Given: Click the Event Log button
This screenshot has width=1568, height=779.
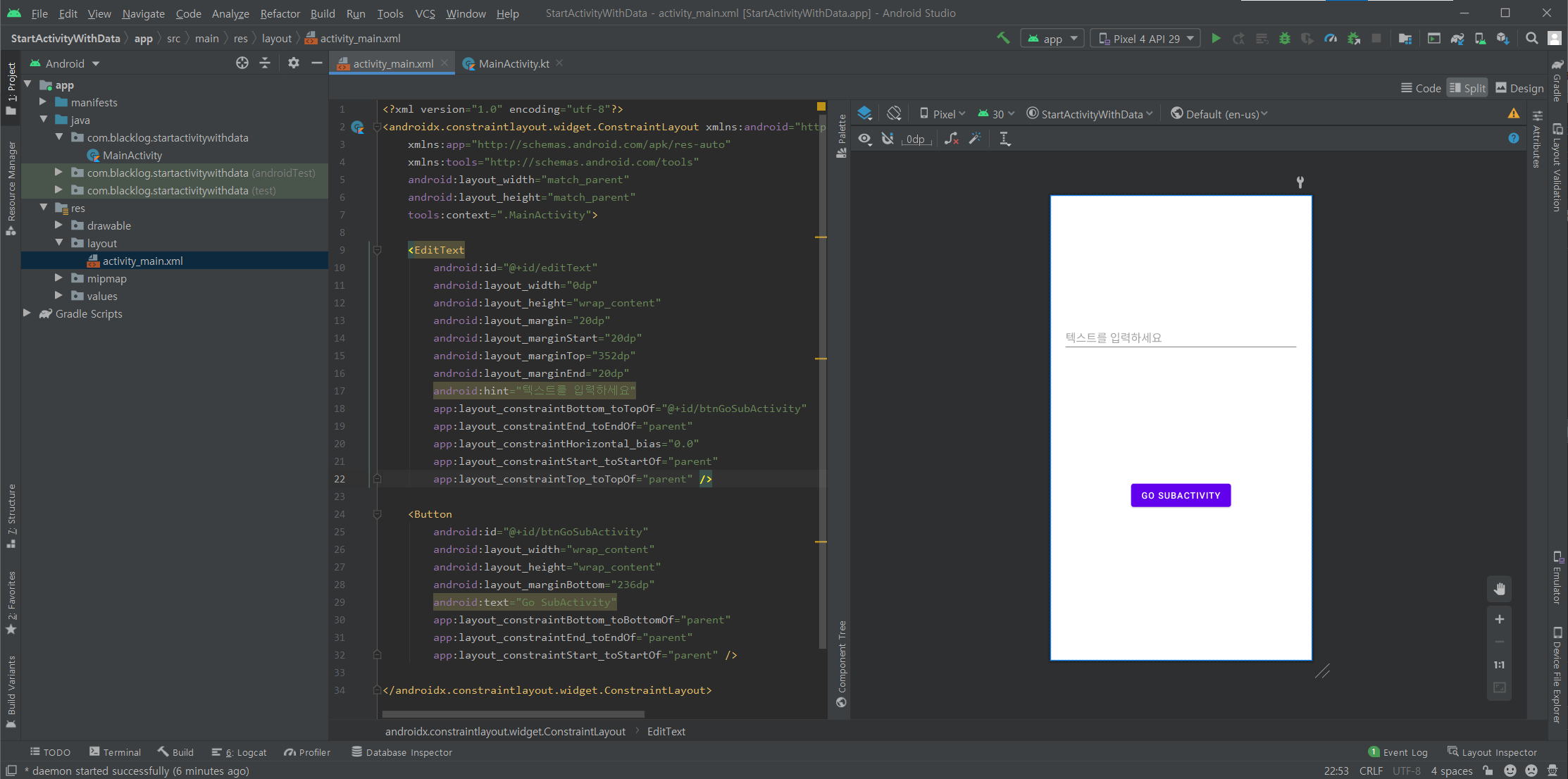Looking at the screenshot, I should [1398, 752].
